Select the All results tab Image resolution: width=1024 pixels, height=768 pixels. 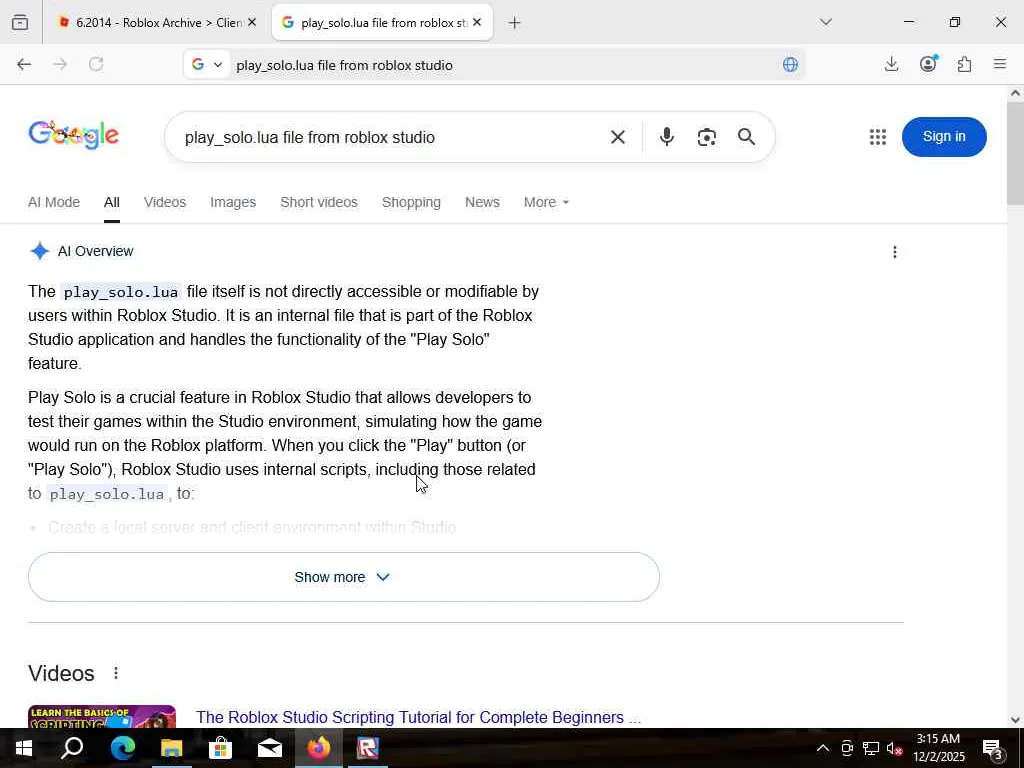(112, 202)
